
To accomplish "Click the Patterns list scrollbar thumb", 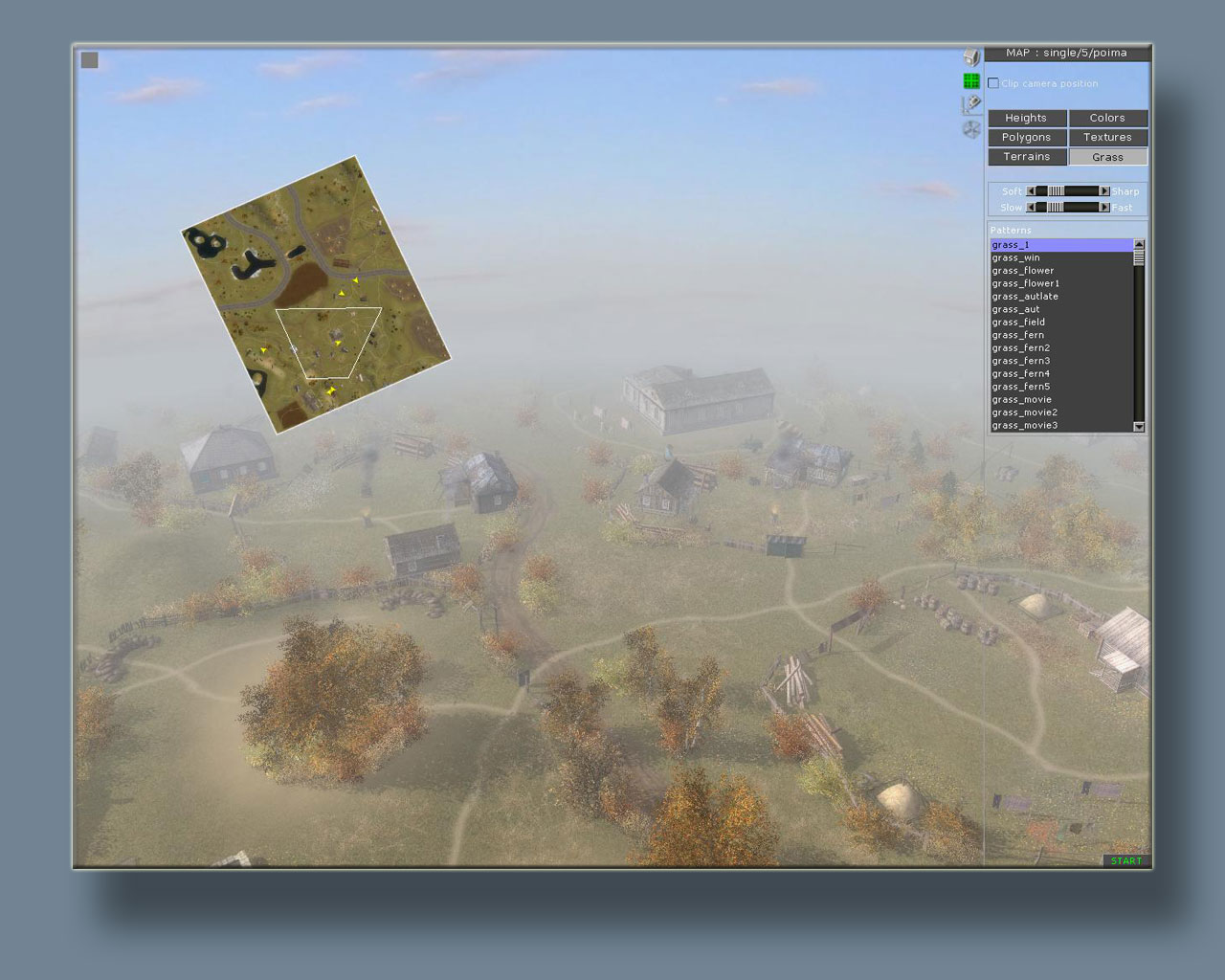I will [x=1139, y=257].
